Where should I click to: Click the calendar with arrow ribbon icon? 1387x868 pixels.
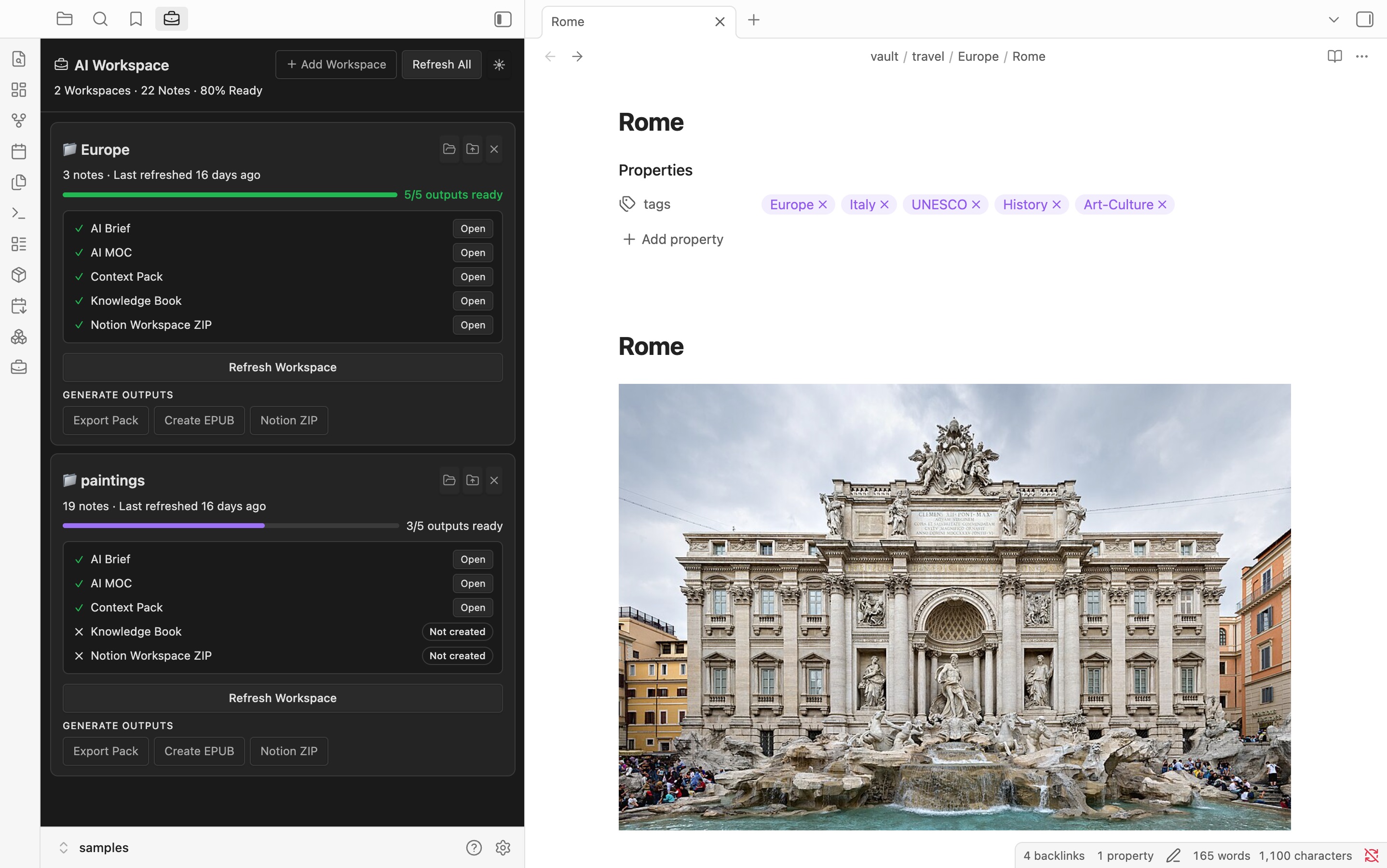19,305
